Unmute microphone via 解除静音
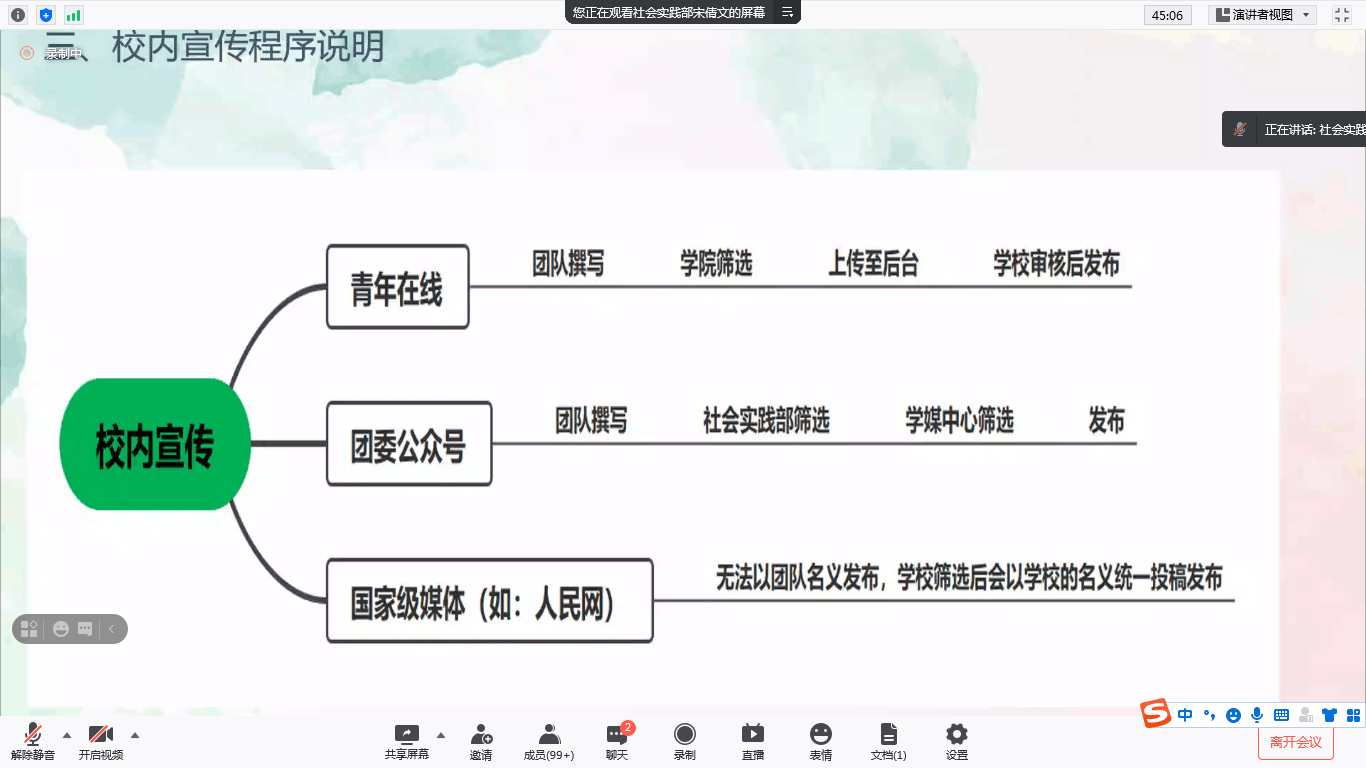The width and height of the screenshot is (1366, 768). point(33,741)
